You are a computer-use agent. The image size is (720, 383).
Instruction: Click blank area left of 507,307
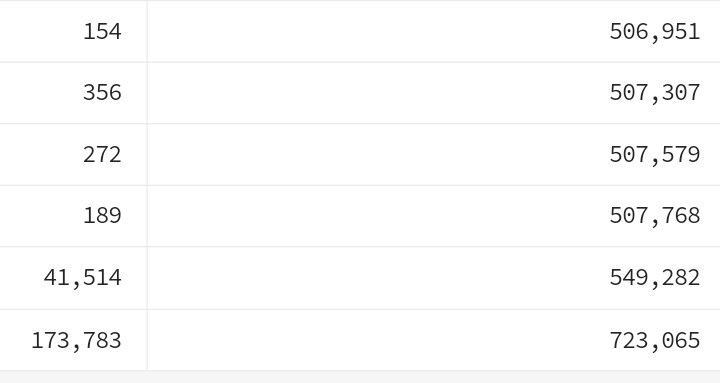[x=377, y=93]
